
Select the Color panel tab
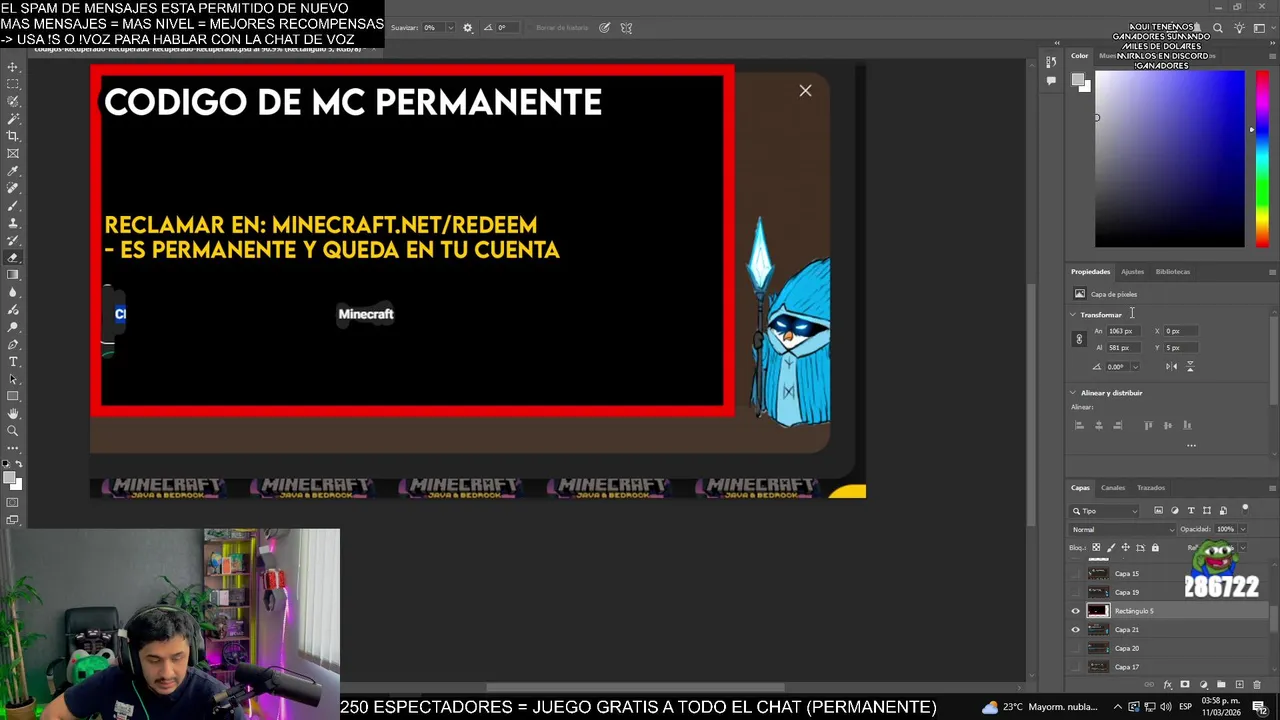pyautogui.click(x=1080, y=56)
